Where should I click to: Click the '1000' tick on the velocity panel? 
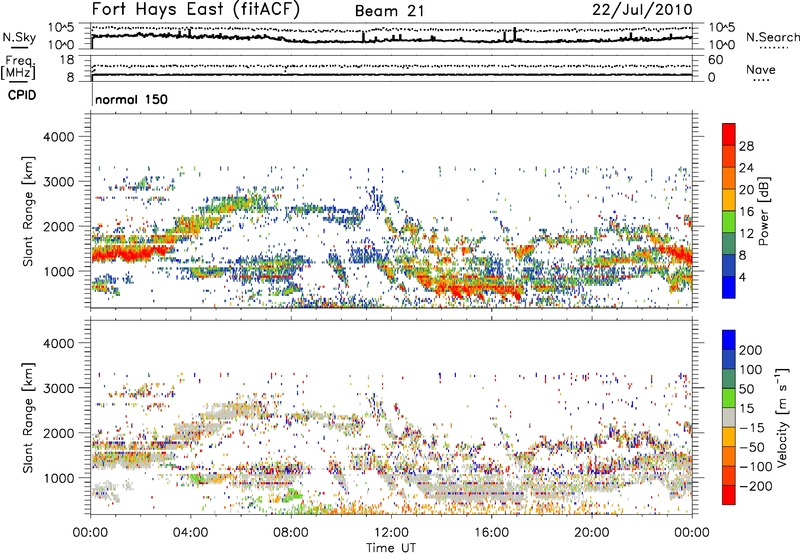click(58, 478)
